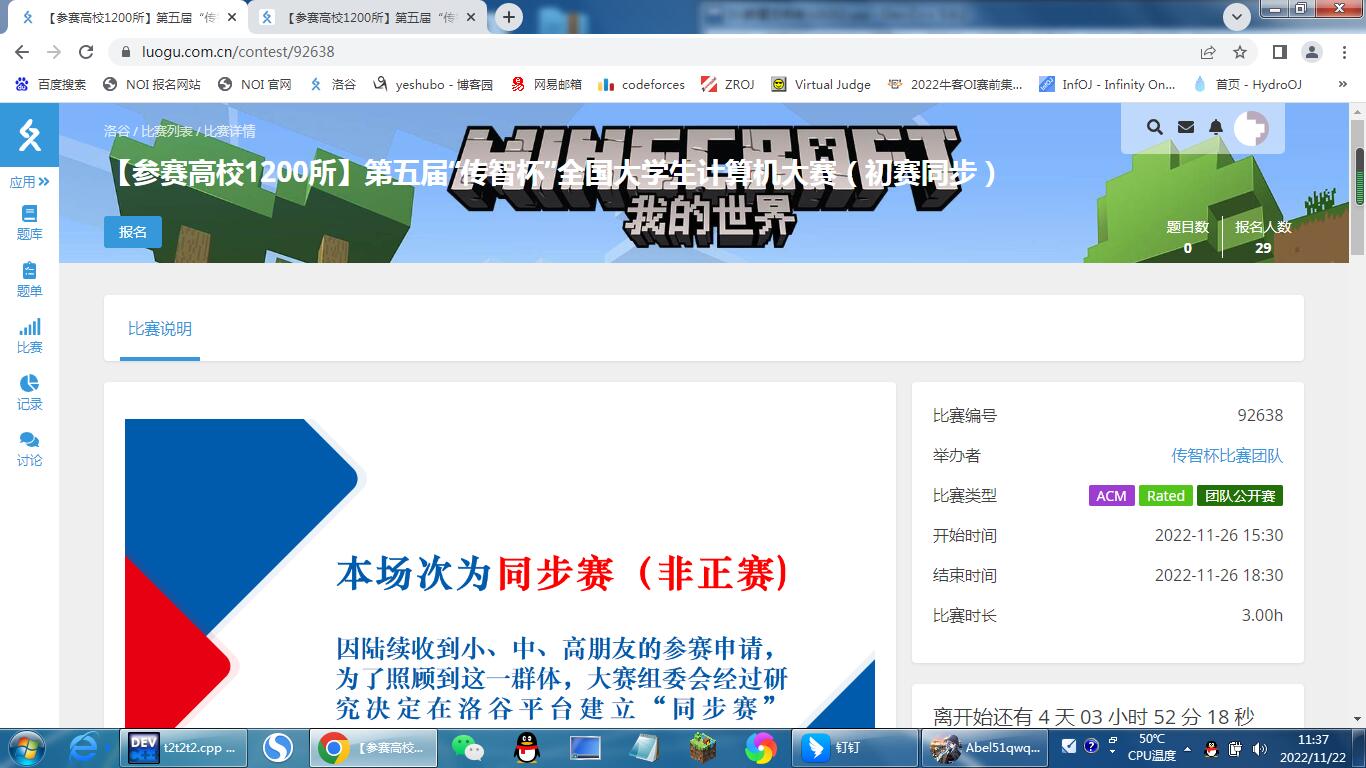The height and width of the screenshot is (768, 1366).
Task: Open 题单 training list in sidebar
Action: (x=29, y=279)
